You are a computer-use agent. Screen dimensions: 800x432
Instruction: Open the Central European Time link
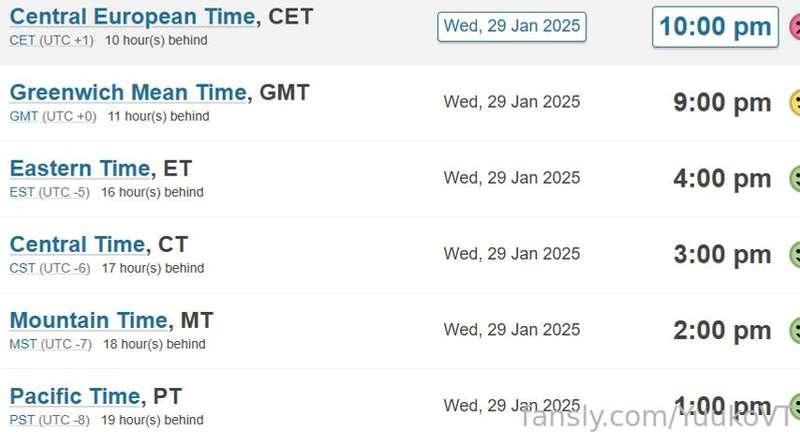[x=133, y=17]
